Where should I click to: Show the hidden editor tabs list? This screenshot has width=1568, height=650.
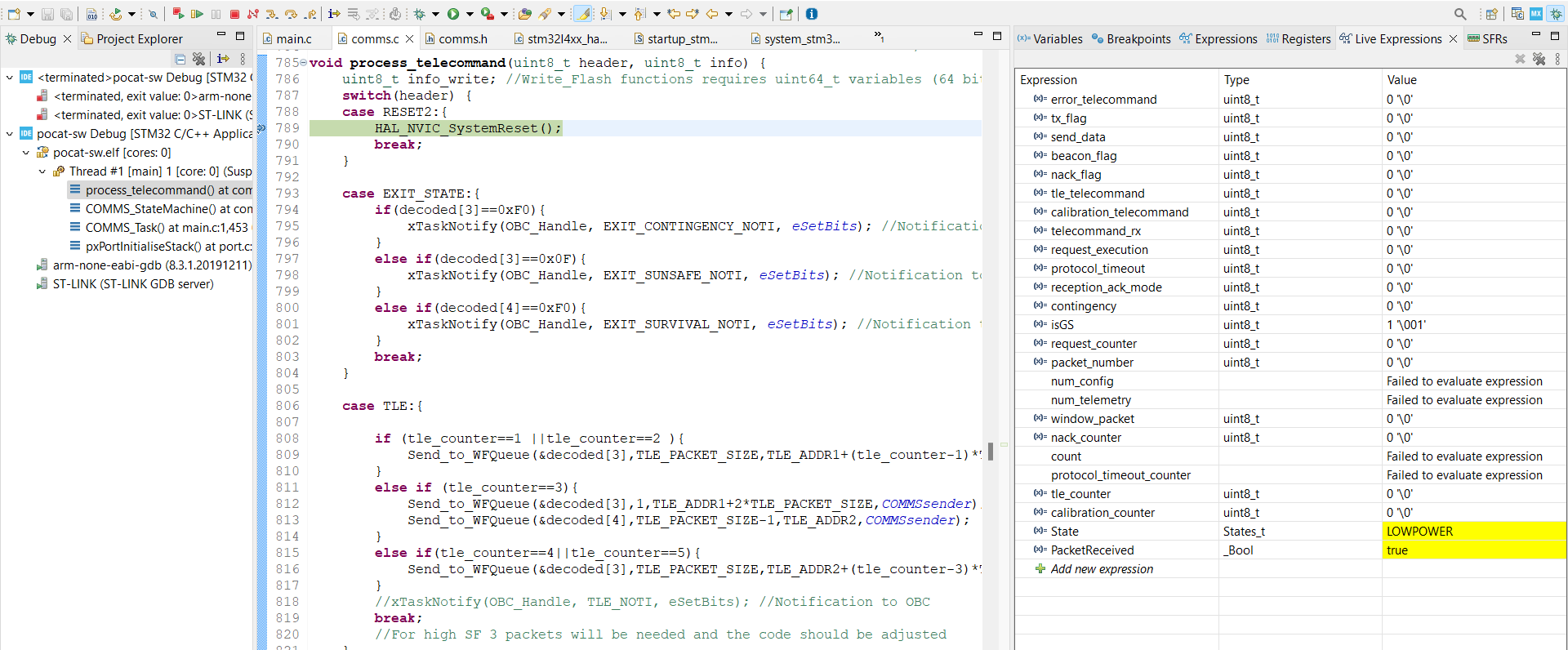(x=879, y=37)
